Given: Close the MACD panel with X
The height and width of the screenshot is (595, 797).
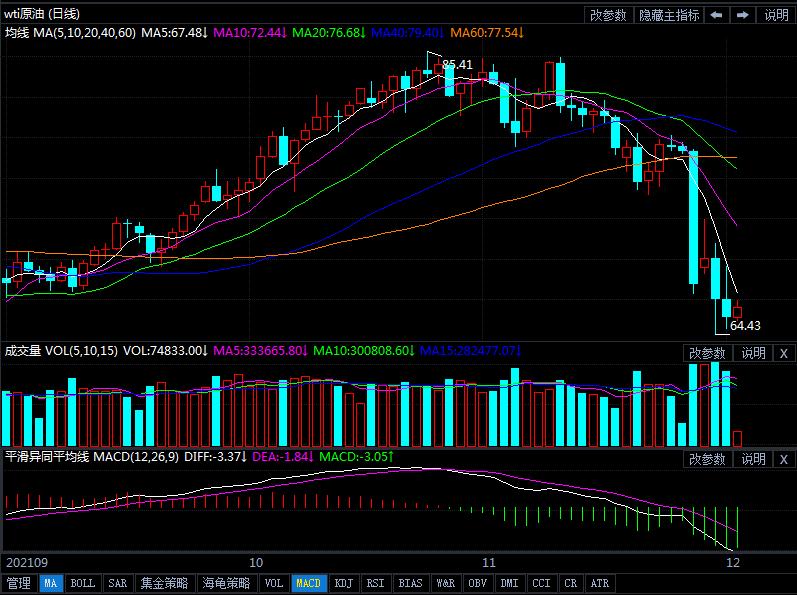Looking at the screenshot, I should point(783,459).
